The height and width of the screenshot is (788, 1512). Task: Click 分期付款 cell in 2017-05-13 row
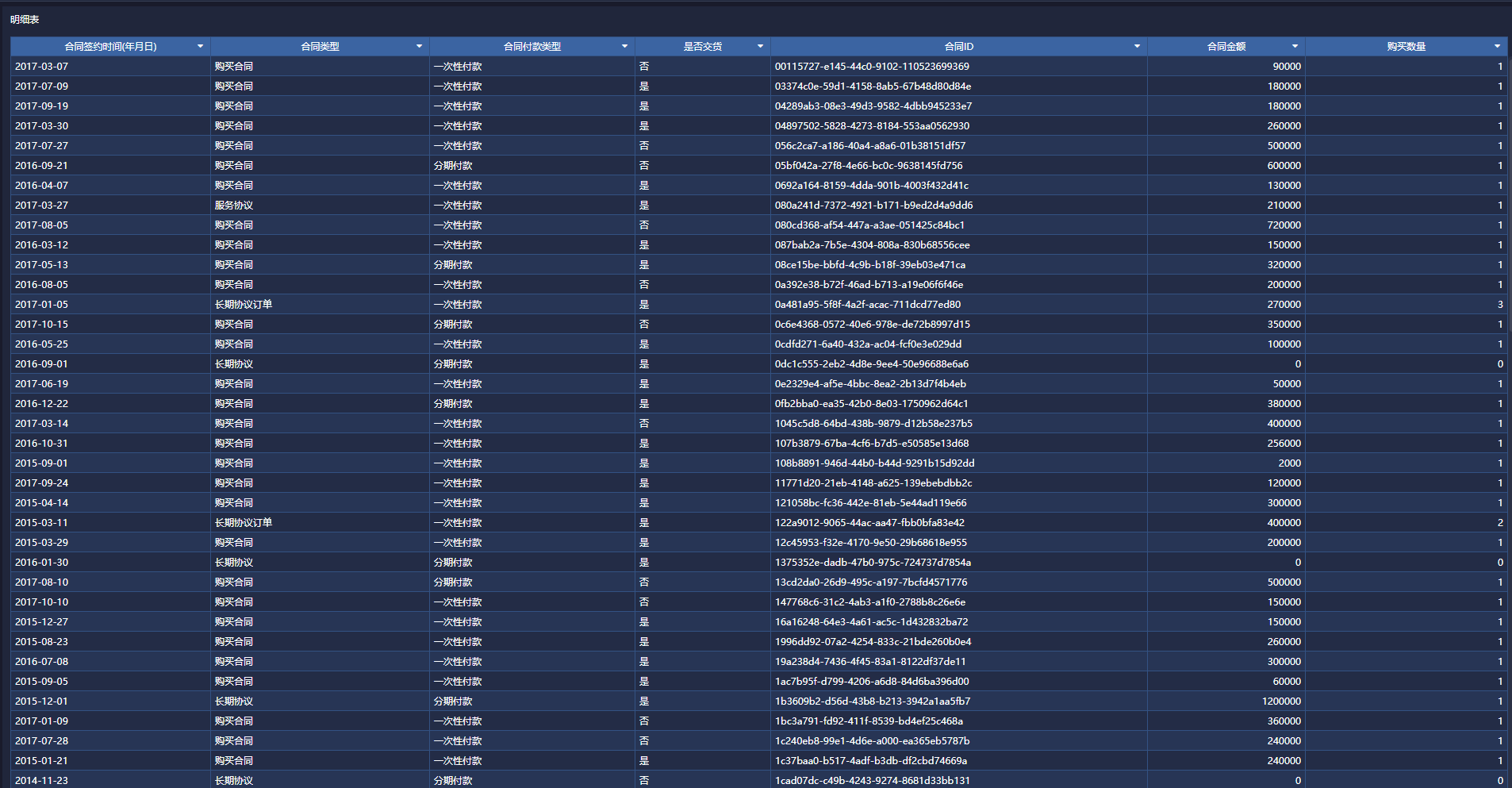tap(532, 265)
